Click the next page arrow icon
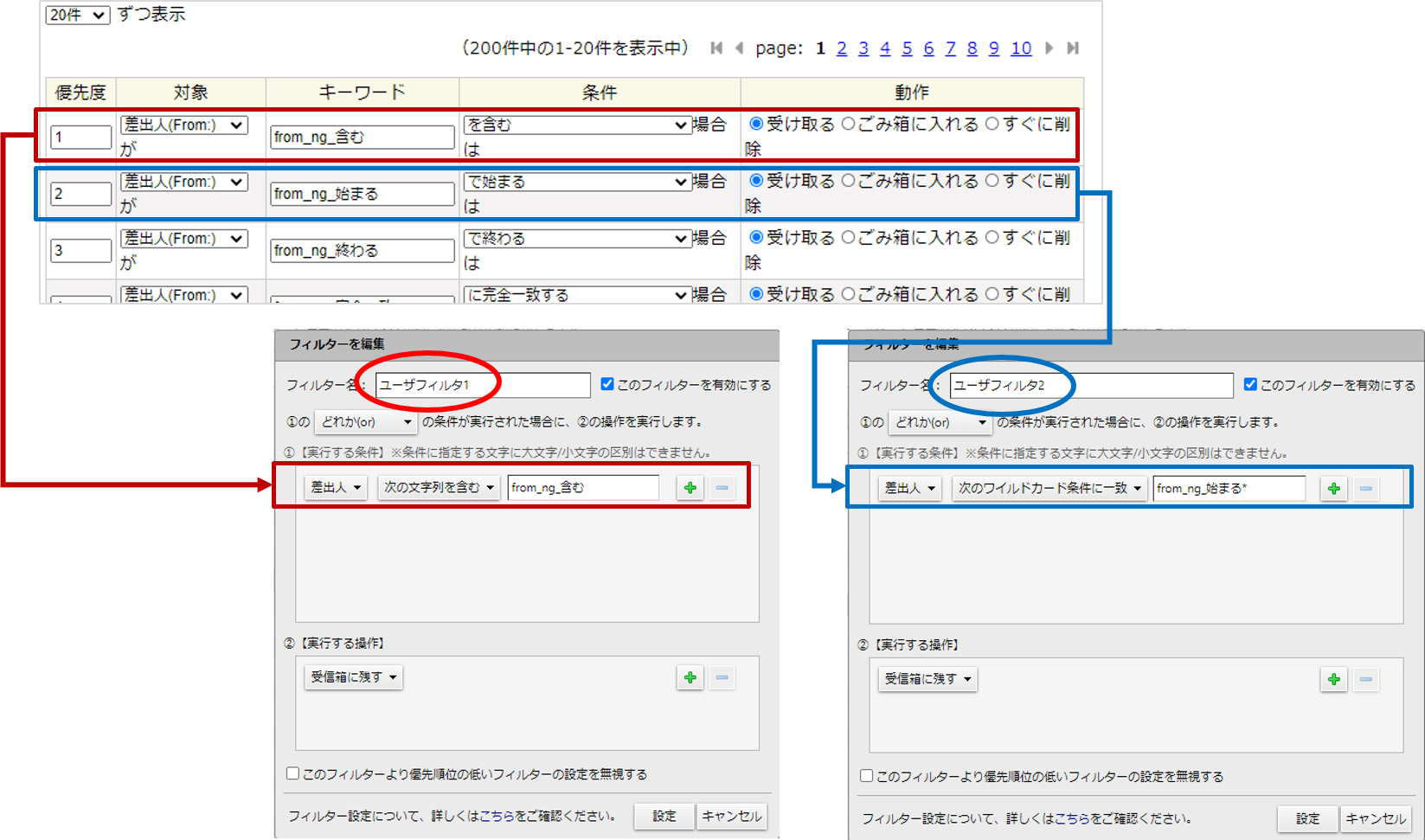Screen dimensions: 1425x840 1049,48
